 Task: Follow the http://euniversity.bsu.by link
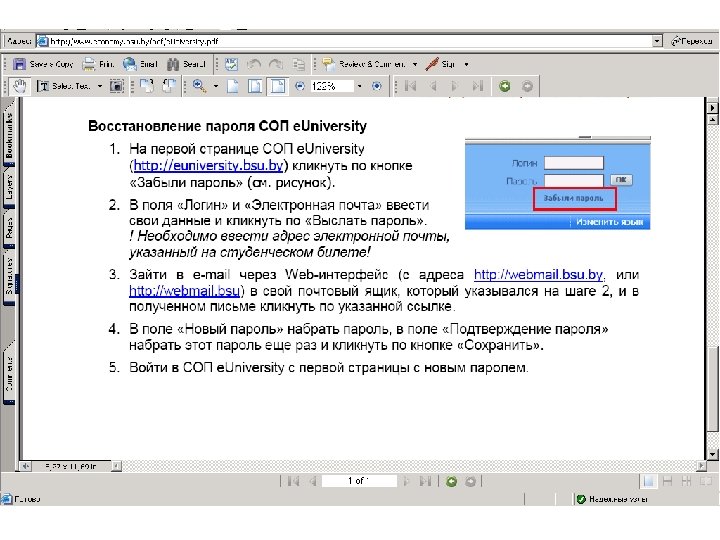coord(209,165)
